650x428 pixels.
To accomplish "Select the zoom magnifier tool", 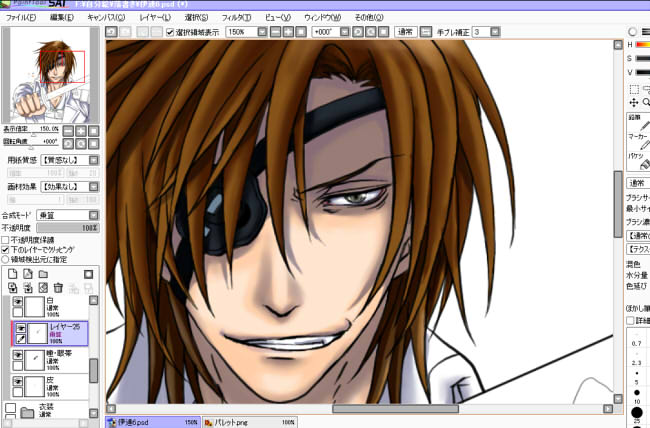I will coord(646,102).
